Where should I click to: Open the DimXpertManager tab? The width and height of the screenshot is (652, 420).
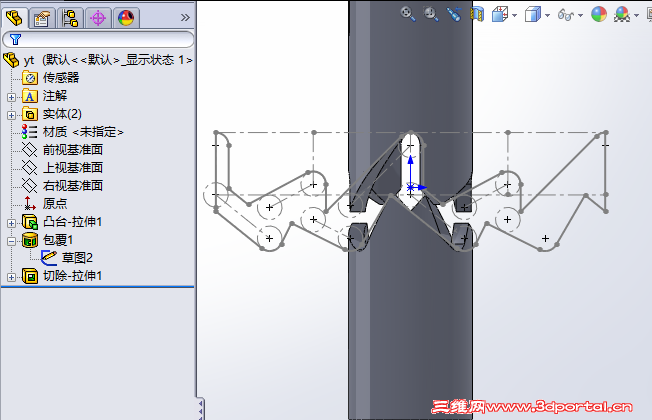tap(98, 18)
